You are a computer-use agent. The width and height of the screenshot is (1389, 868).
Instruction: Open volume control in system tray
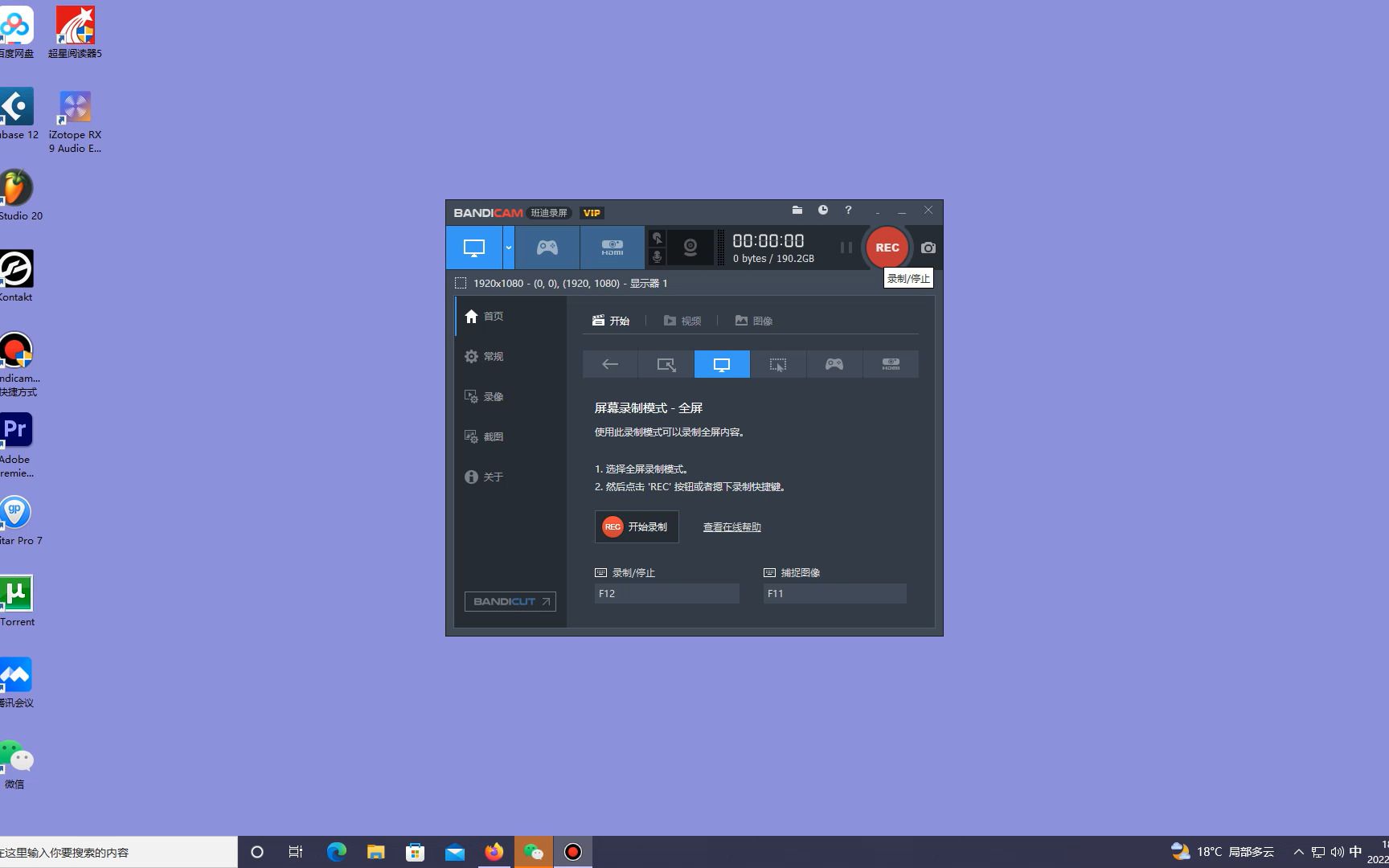tap(1337, 852)
